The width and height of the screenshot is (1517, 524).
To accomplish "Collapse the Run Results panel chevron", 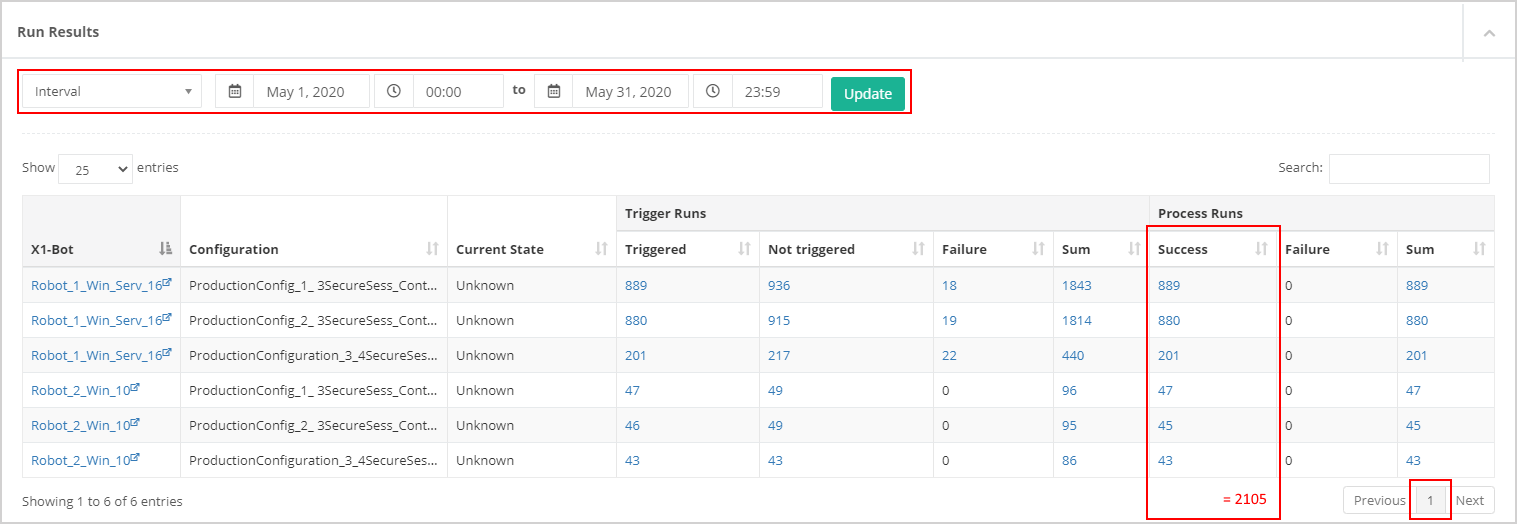I will [x=1489, y=33].
